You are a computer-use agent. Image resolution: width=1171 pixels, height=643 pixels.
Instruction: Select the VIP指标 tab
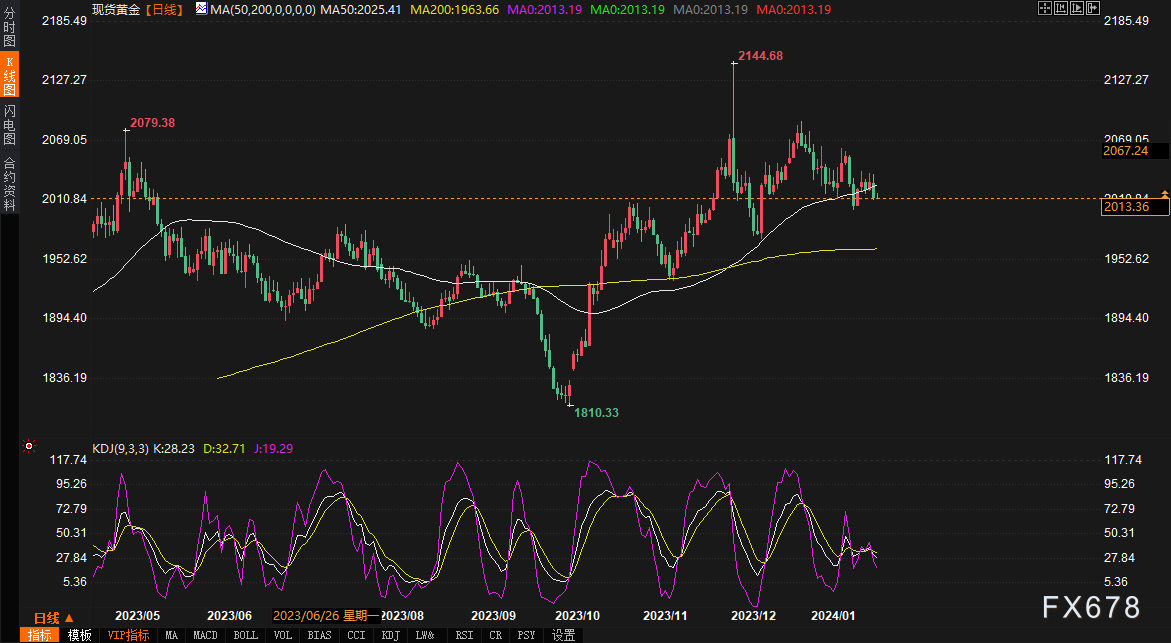[128, 635]
